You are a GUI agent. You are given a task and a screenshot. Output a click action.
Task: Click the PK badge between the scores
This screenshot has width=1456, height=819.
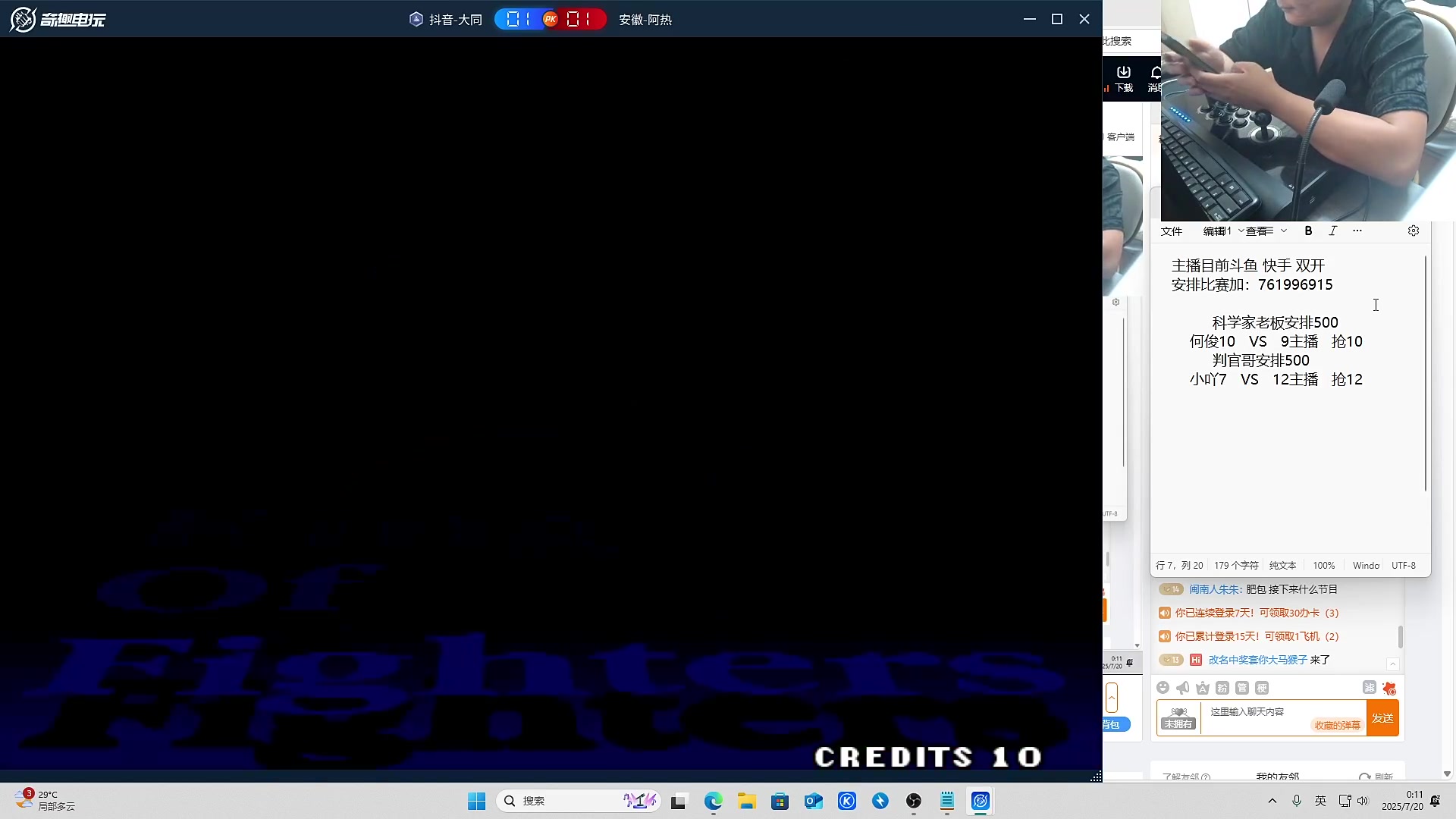(551, 19)
